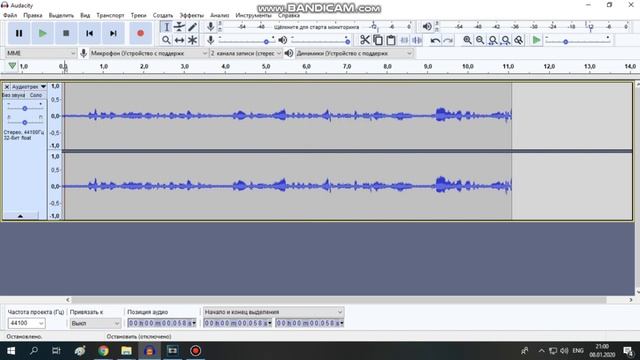The image size is (640, 360).
Task: Skip to end of track
Action: [113, 33]
